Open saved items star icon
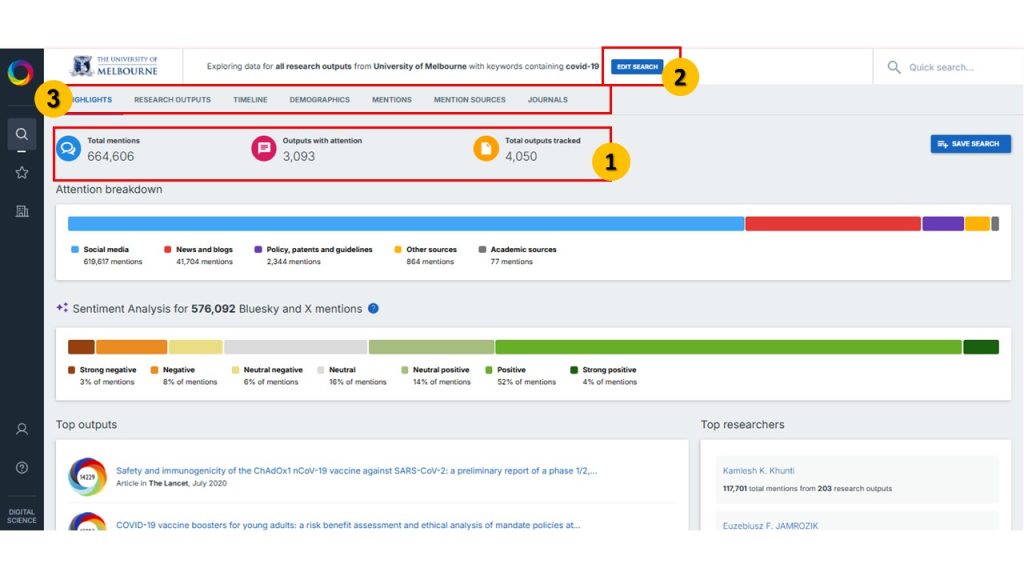Viewport: 1024px width, 576px height. pos(22,172)
